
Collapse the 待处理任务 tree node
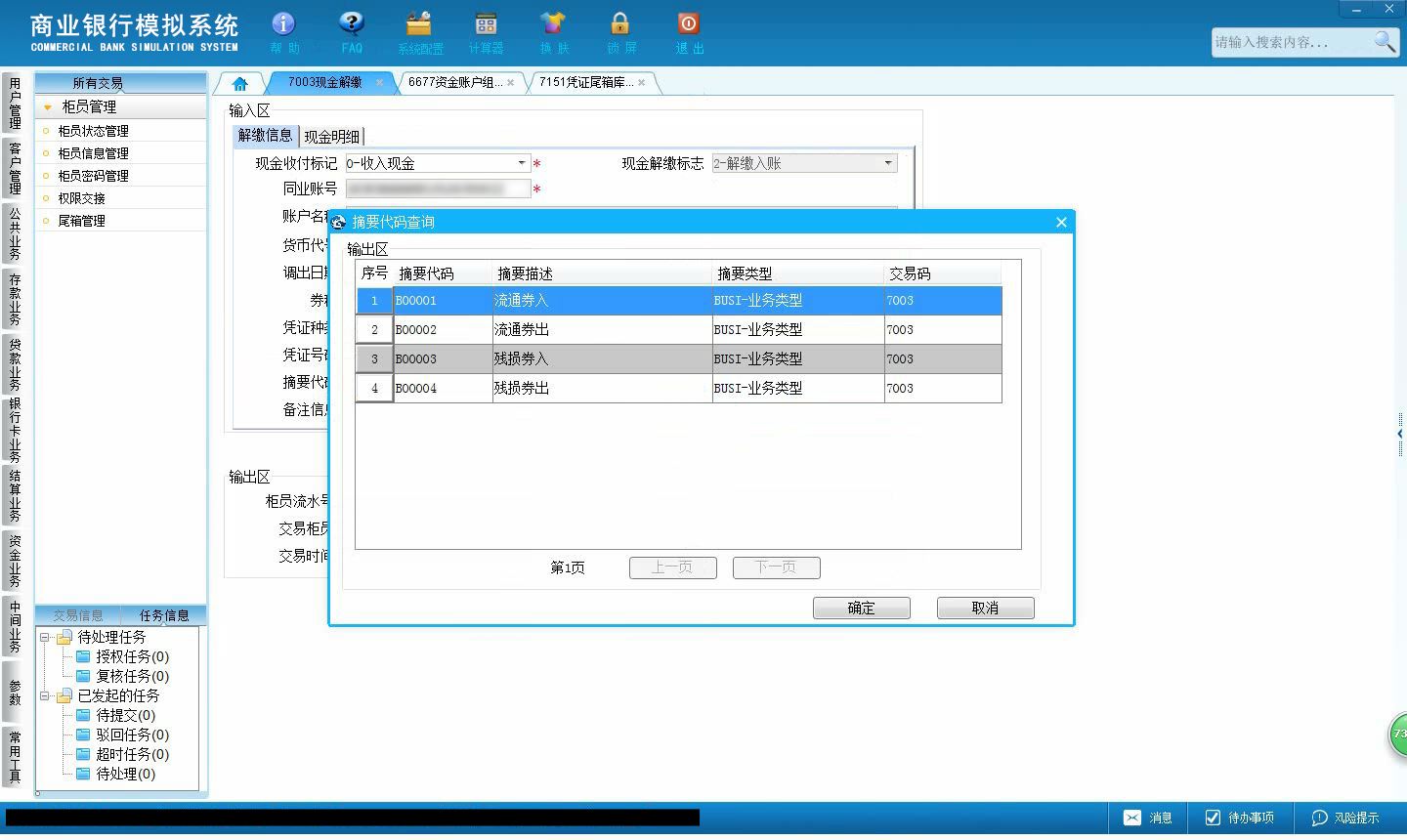click(x=44, y=637)
